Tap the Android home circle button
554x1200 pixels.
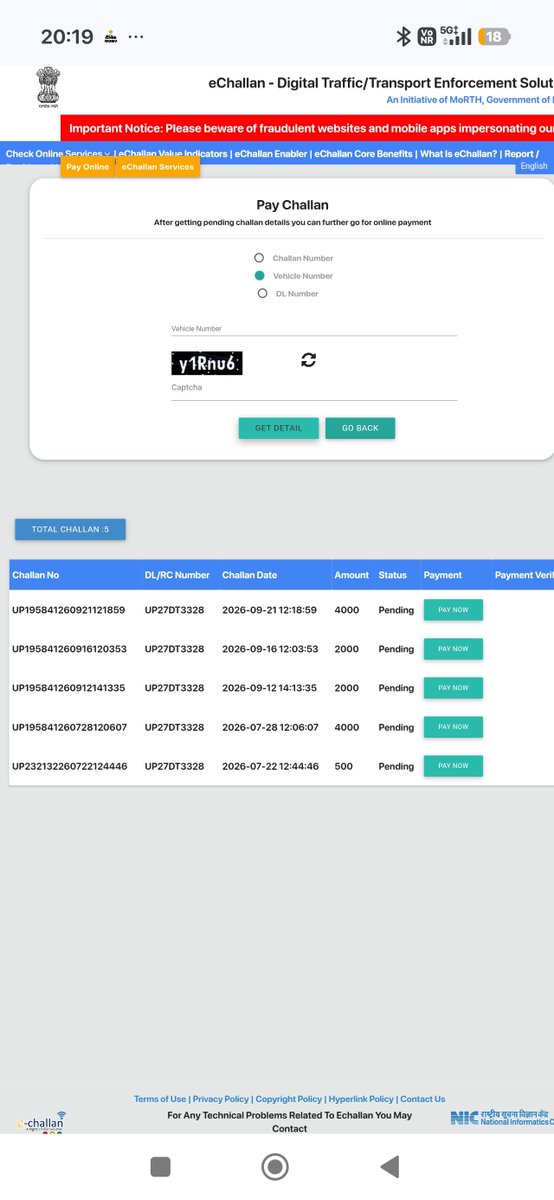point(275,1166)
